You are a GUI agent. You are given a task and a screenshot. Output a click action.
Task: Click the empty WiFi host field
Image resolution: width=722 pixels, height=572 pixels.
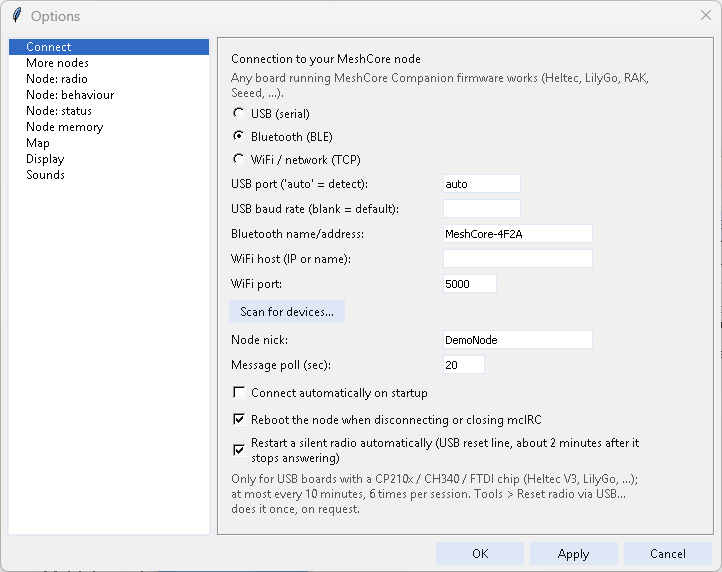(518, 259)
